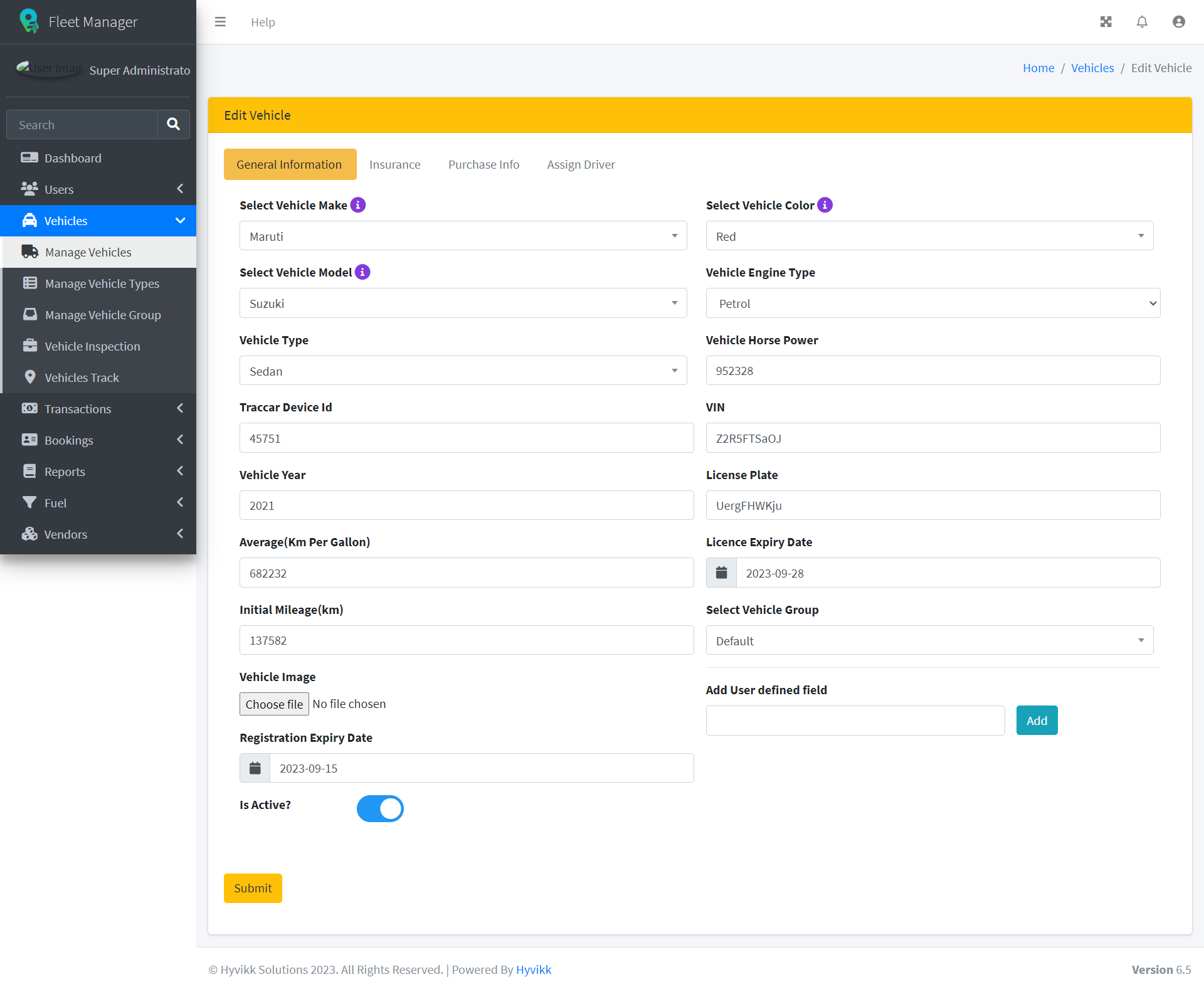Open the Select Vehicle Make dropdown
This screenshot has width=1204, height=1004.
(x=463, y=236)
